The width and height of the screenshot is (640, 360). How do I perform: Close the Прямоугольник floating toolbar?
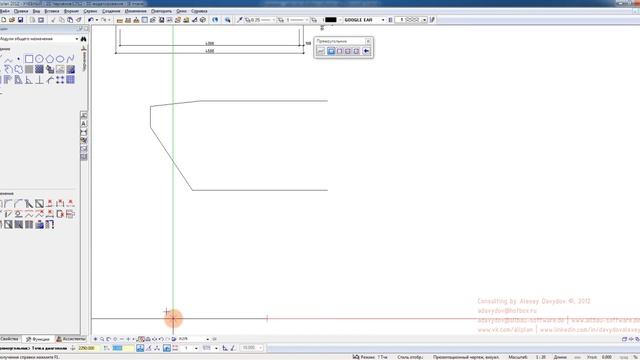tap(368, 41)
